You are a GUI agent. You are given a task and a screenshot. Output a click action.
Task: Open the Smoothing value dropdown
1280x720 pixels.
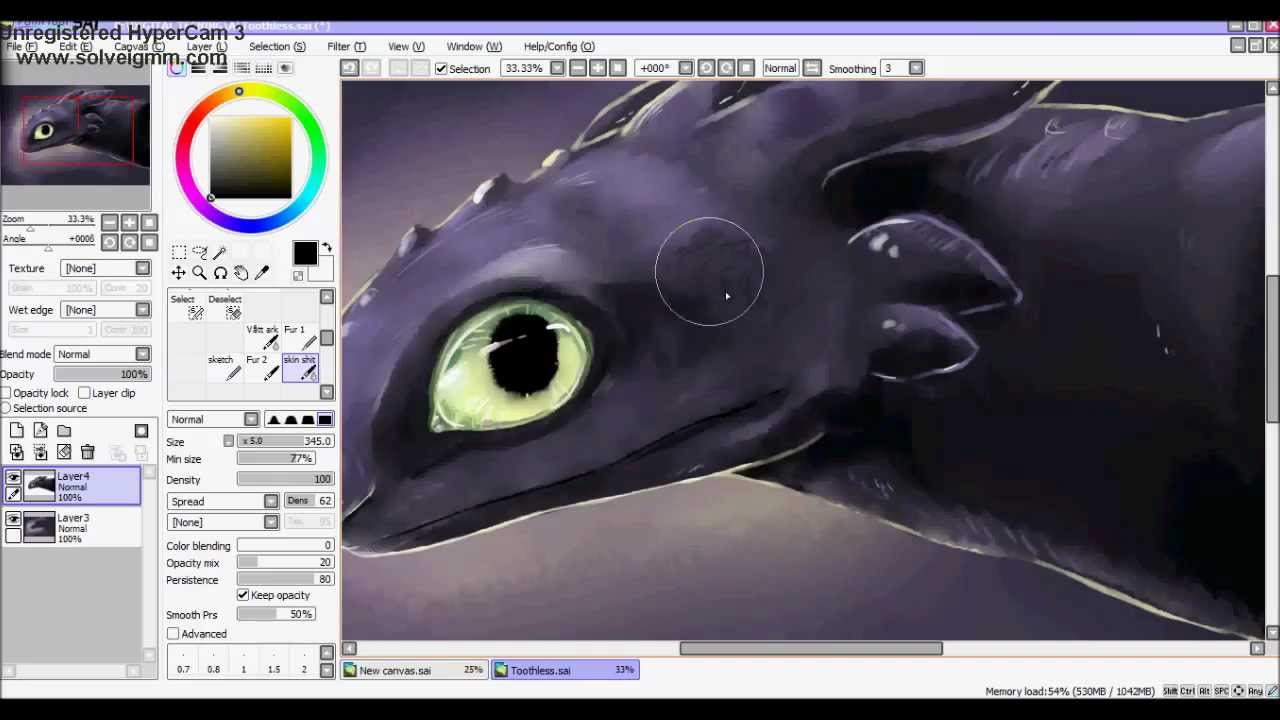[917, 68]
